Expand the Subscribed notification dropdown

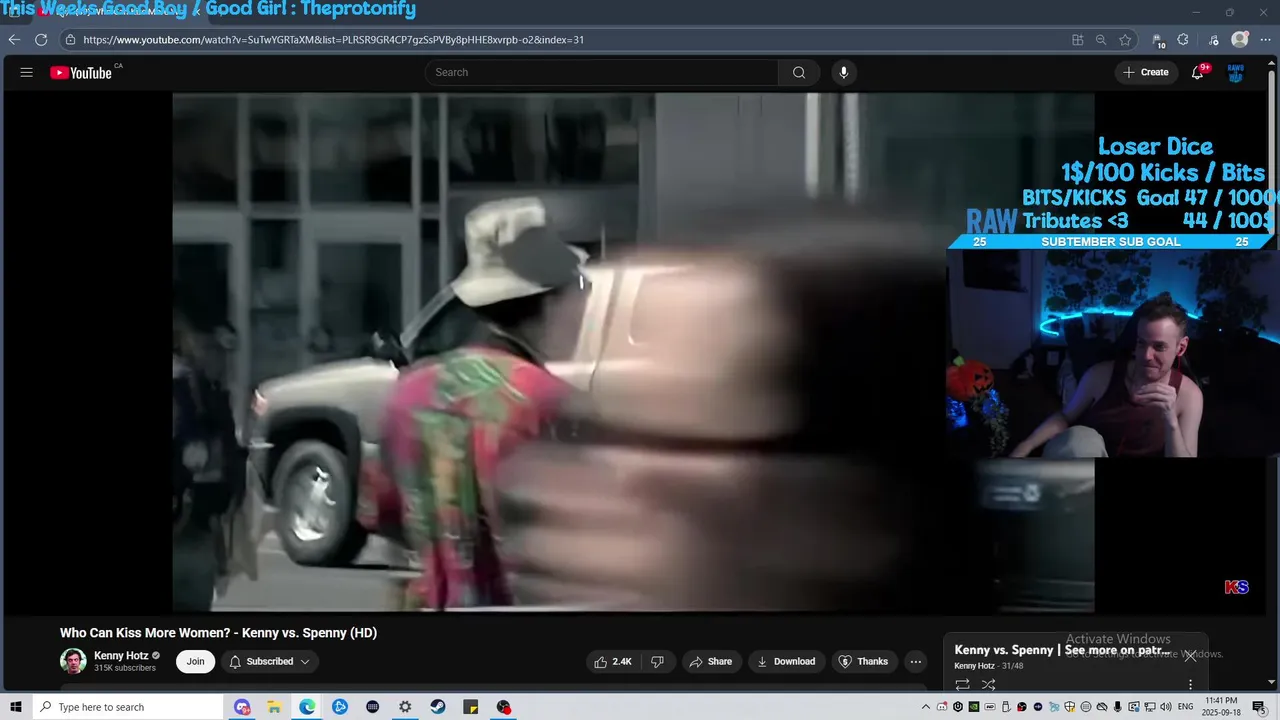(x=269, y=661)
